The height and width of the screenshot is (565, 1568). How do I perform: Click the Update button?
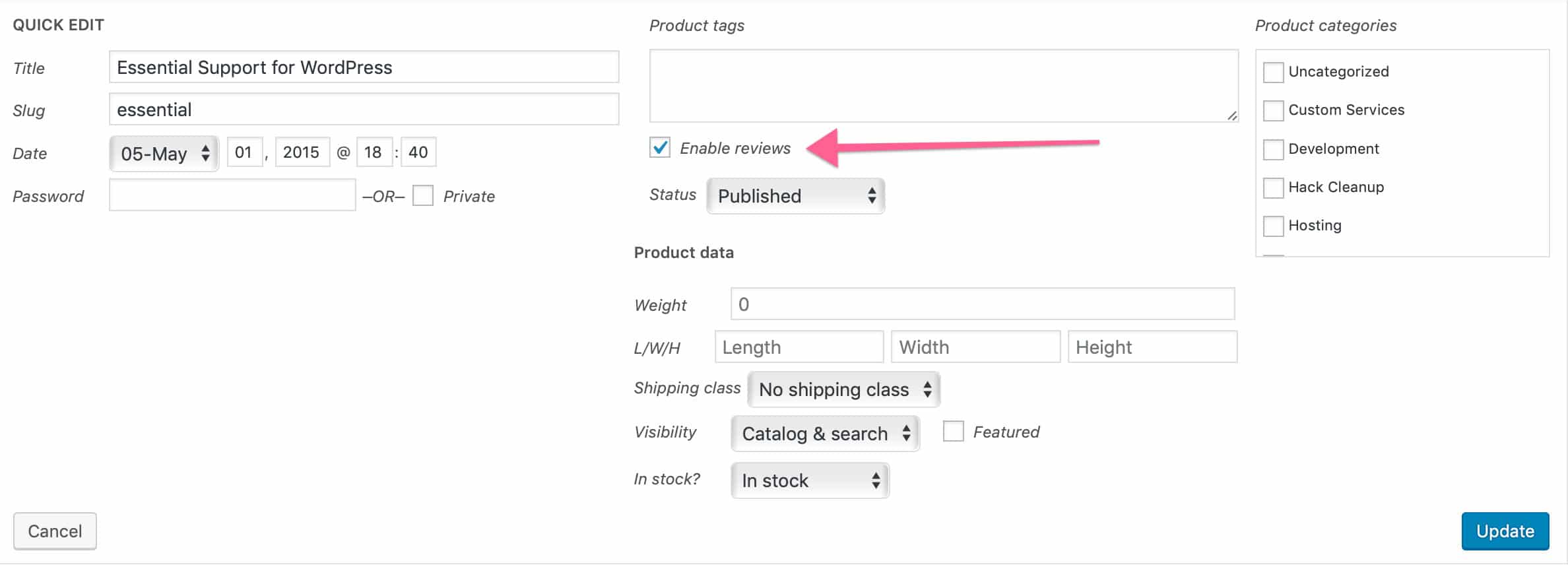[1505, 531]
